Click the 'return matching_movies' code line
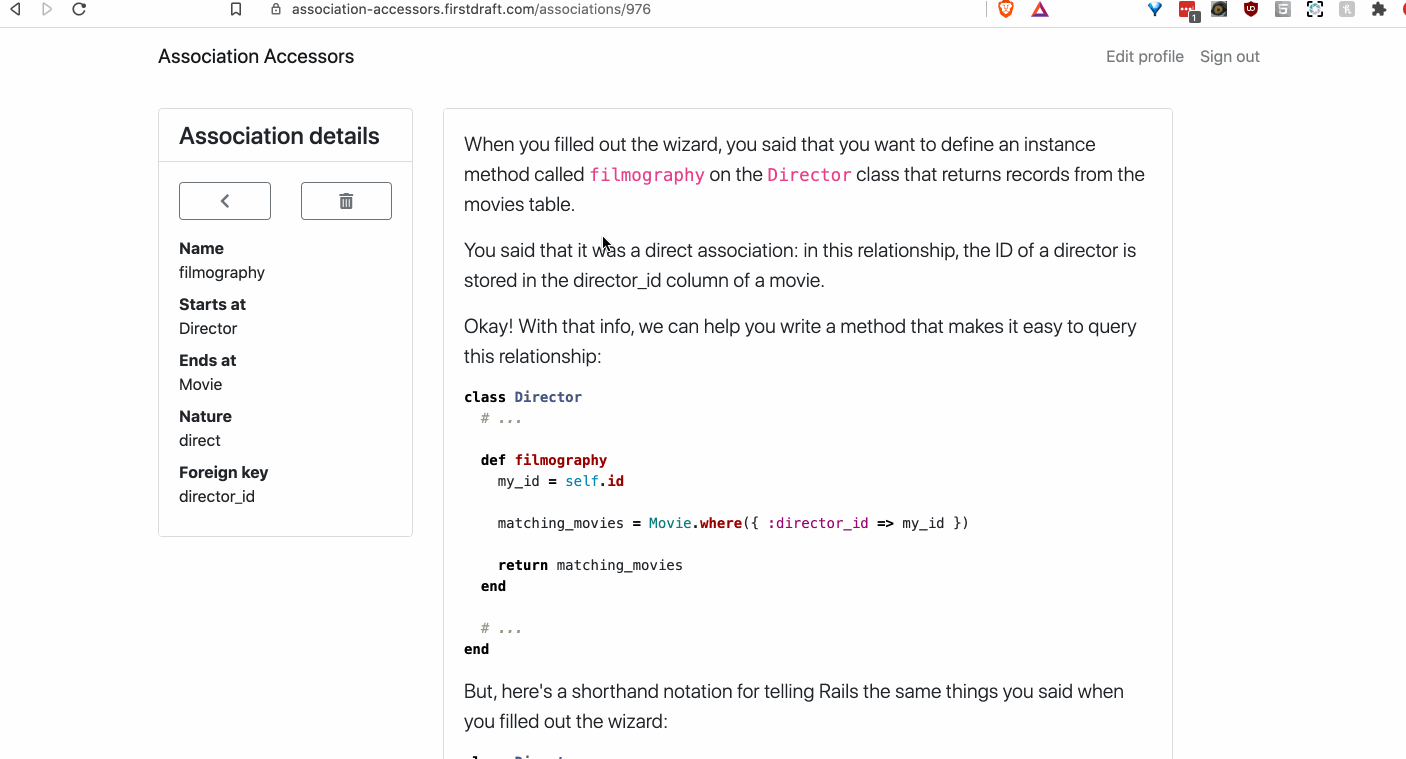The height and width of the screenshot is (759, 1406). [x=590, y=565]
